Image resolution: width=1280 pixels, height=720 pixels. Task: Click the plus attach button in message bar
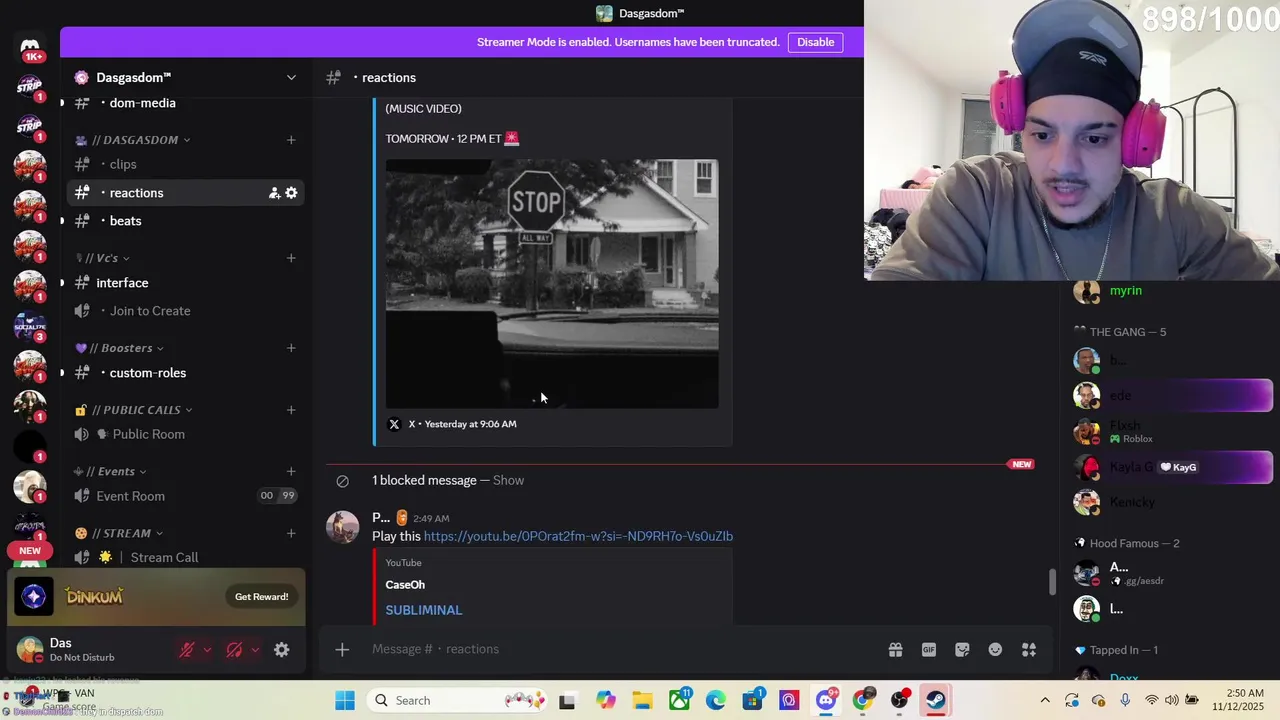point(342,650)
